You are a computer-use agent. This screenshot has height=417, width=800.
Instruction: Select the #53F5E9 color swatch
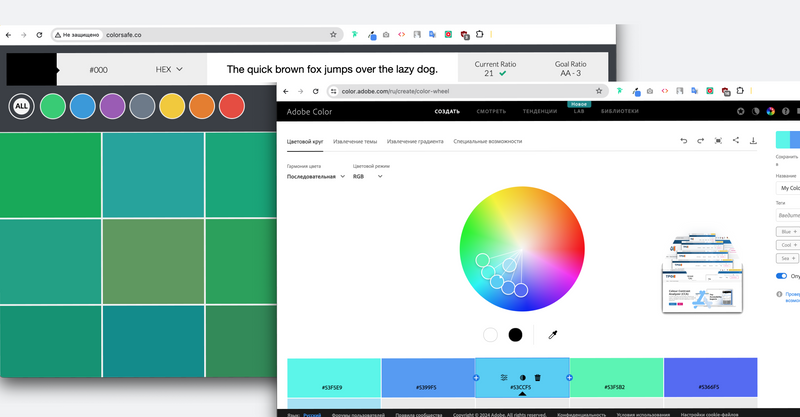[x=334, y=378]
